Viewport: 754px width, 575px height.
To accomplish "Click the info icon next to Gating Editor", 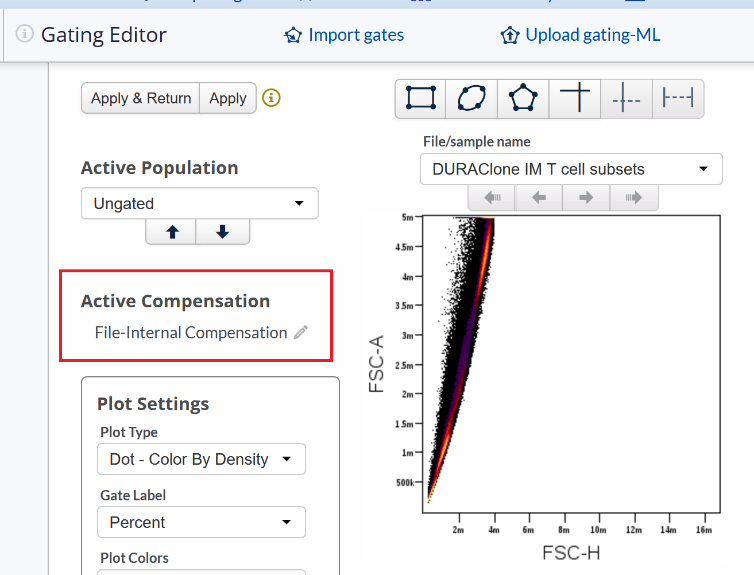I will click(25, 35).
